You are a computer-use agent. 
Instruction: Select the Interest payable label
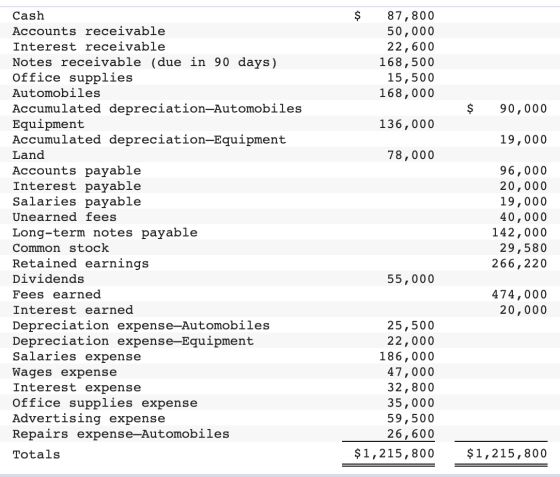77,186
